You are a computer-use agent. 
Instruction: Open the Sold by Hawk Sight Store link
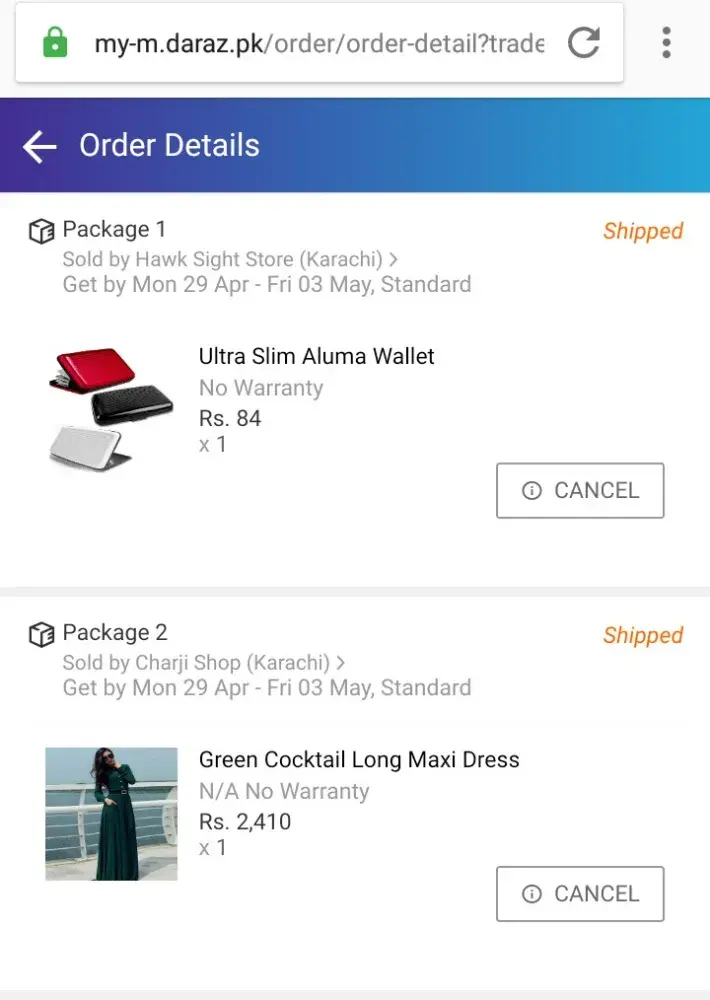coord(222,259)
